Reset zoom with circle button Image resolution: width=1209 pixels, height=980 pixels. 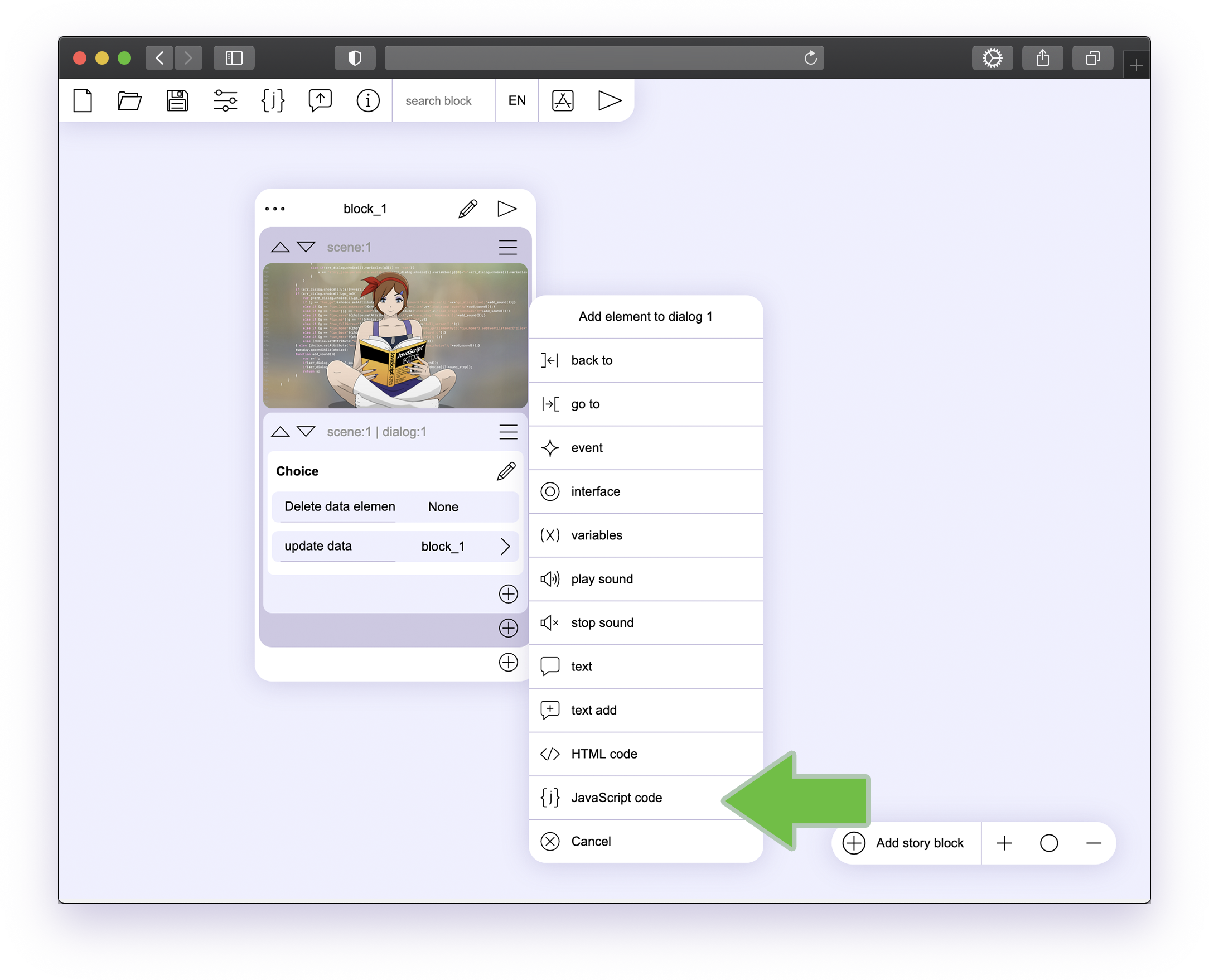coord(1049,843)
